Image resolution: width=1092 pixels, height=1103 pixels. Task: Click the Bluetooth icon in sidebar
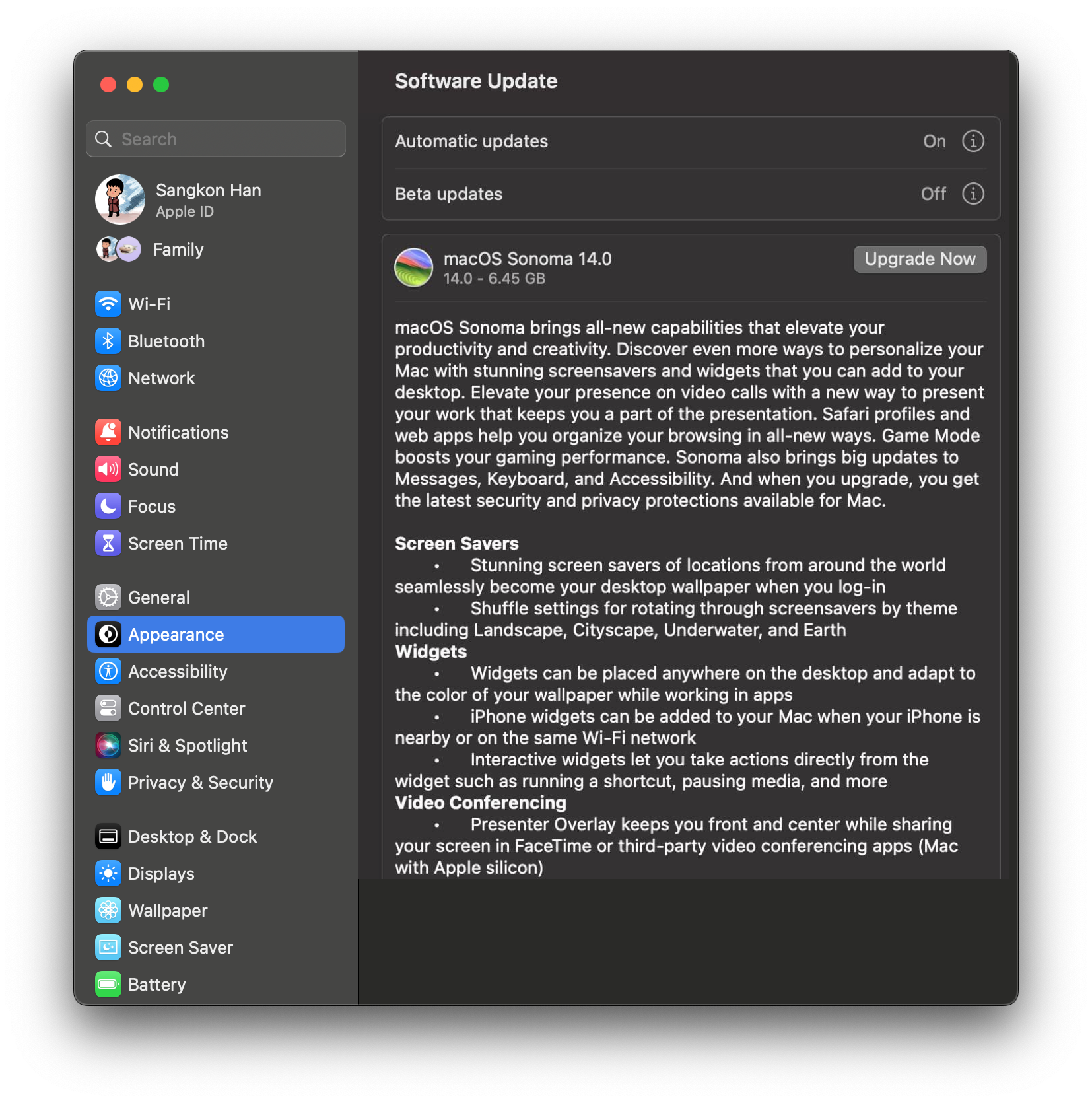[108, 341]
